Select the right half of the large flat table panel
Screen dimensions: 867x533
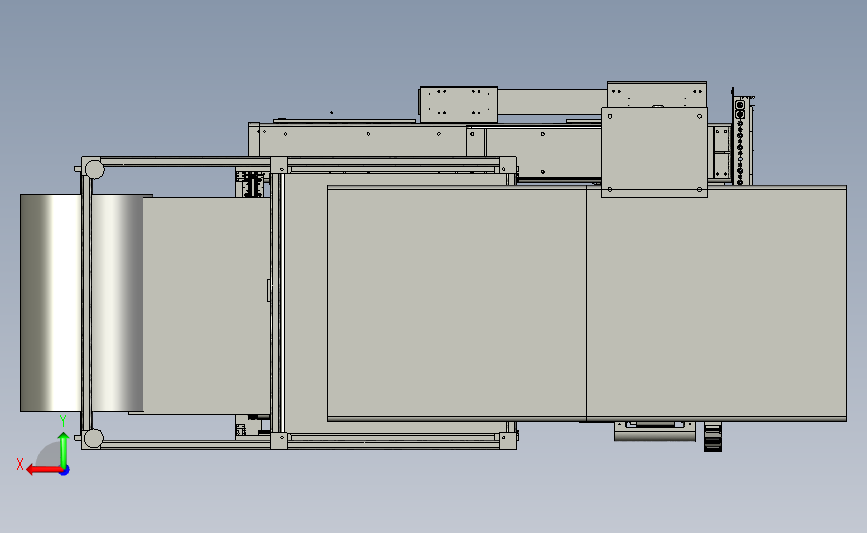click(717, 304)
